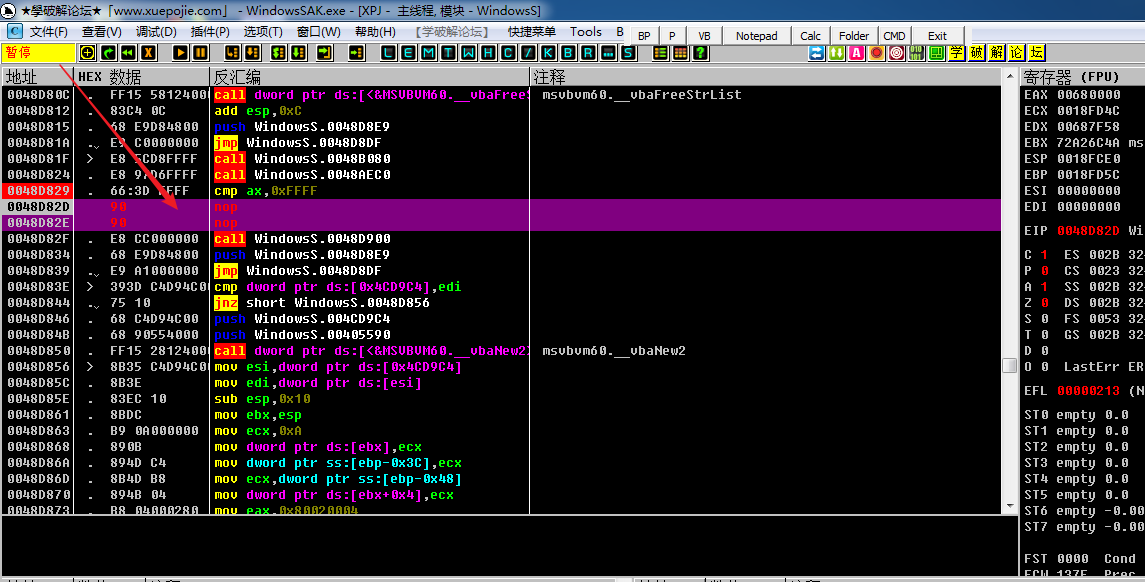Open Handles window via H icon
This screenshot has width=1145, height=582.
coord(489,53)
